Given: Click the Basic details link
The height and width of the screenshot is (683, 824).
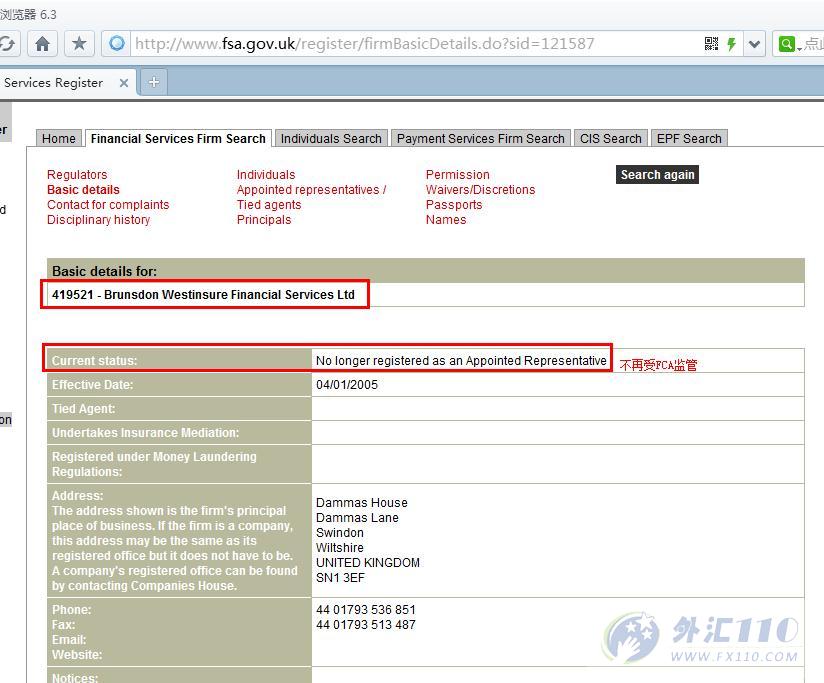Looking at the screenshot, I should pyautogui.click(x=83, y=190).
